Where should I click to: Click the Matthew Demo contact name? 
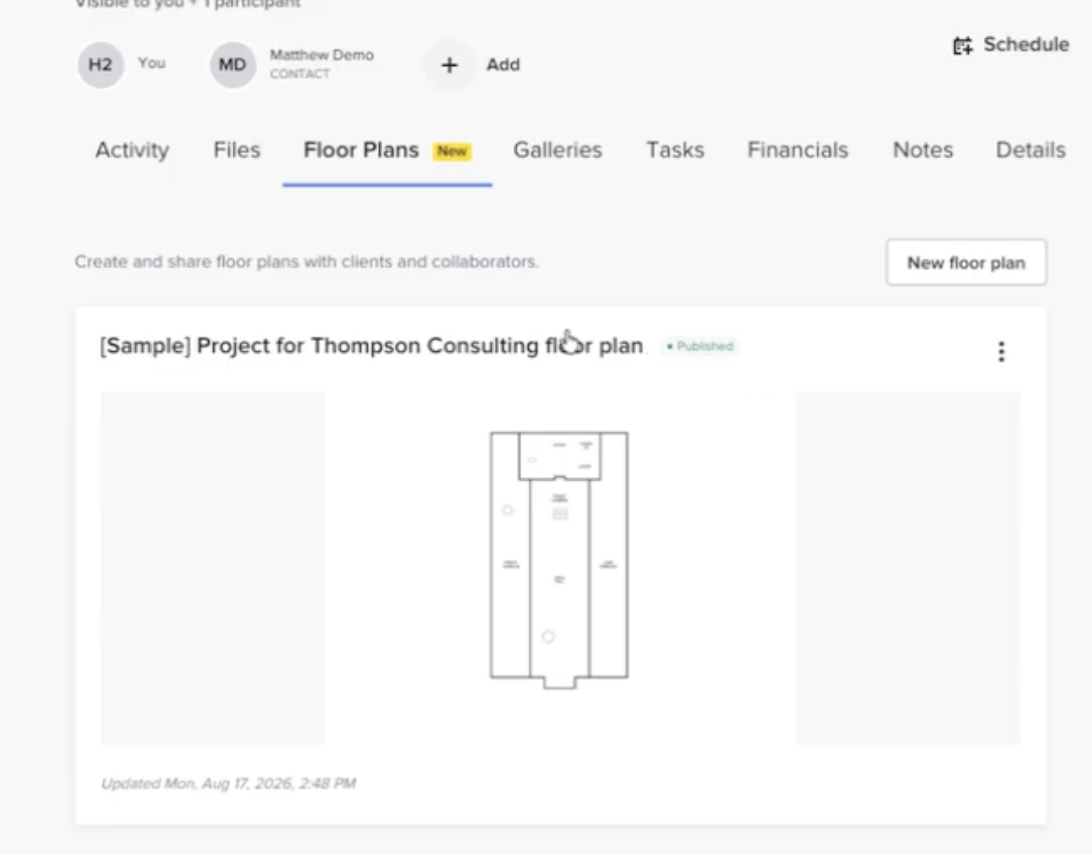pos(322,55)
